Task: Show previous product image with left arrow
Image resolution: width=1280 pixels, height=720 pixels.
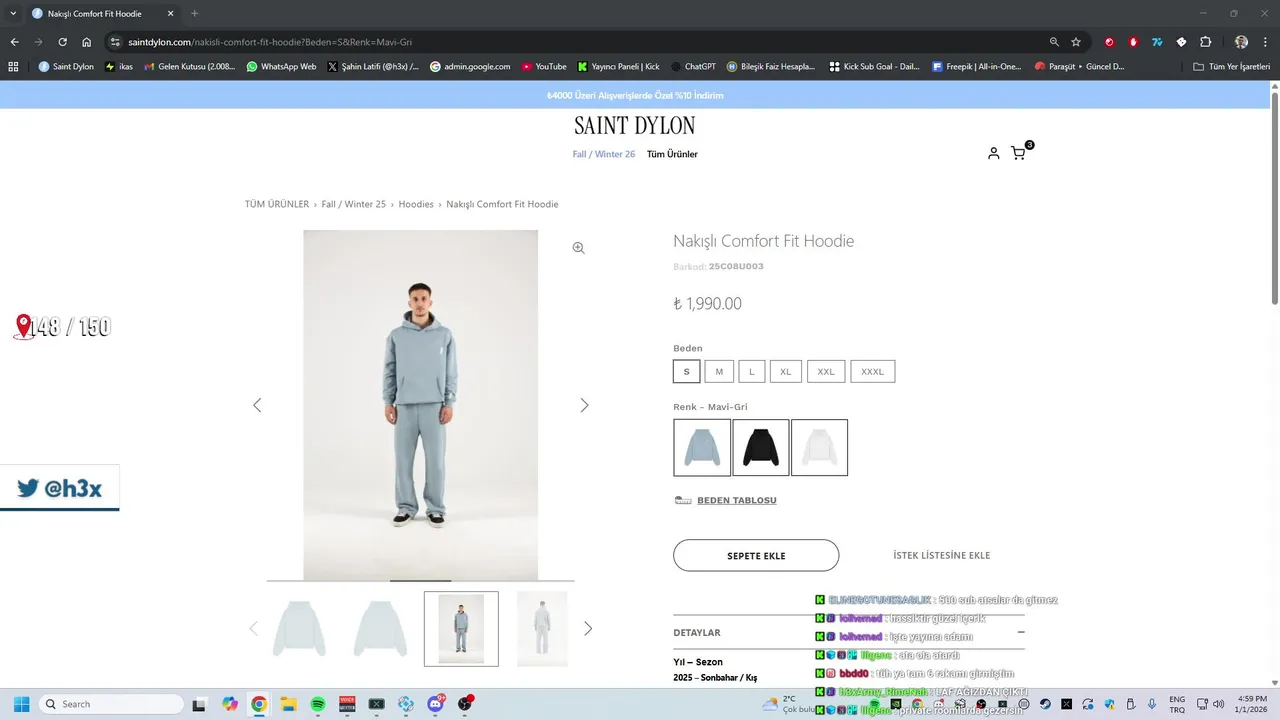Action: [257, 405]
